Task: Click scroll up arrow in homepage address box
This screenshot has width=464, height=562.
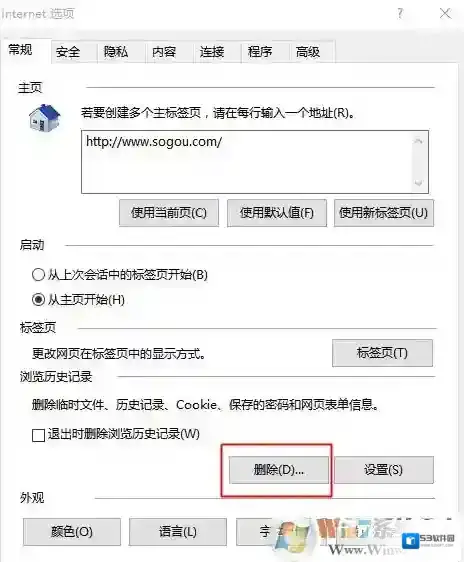Action: 418,141
